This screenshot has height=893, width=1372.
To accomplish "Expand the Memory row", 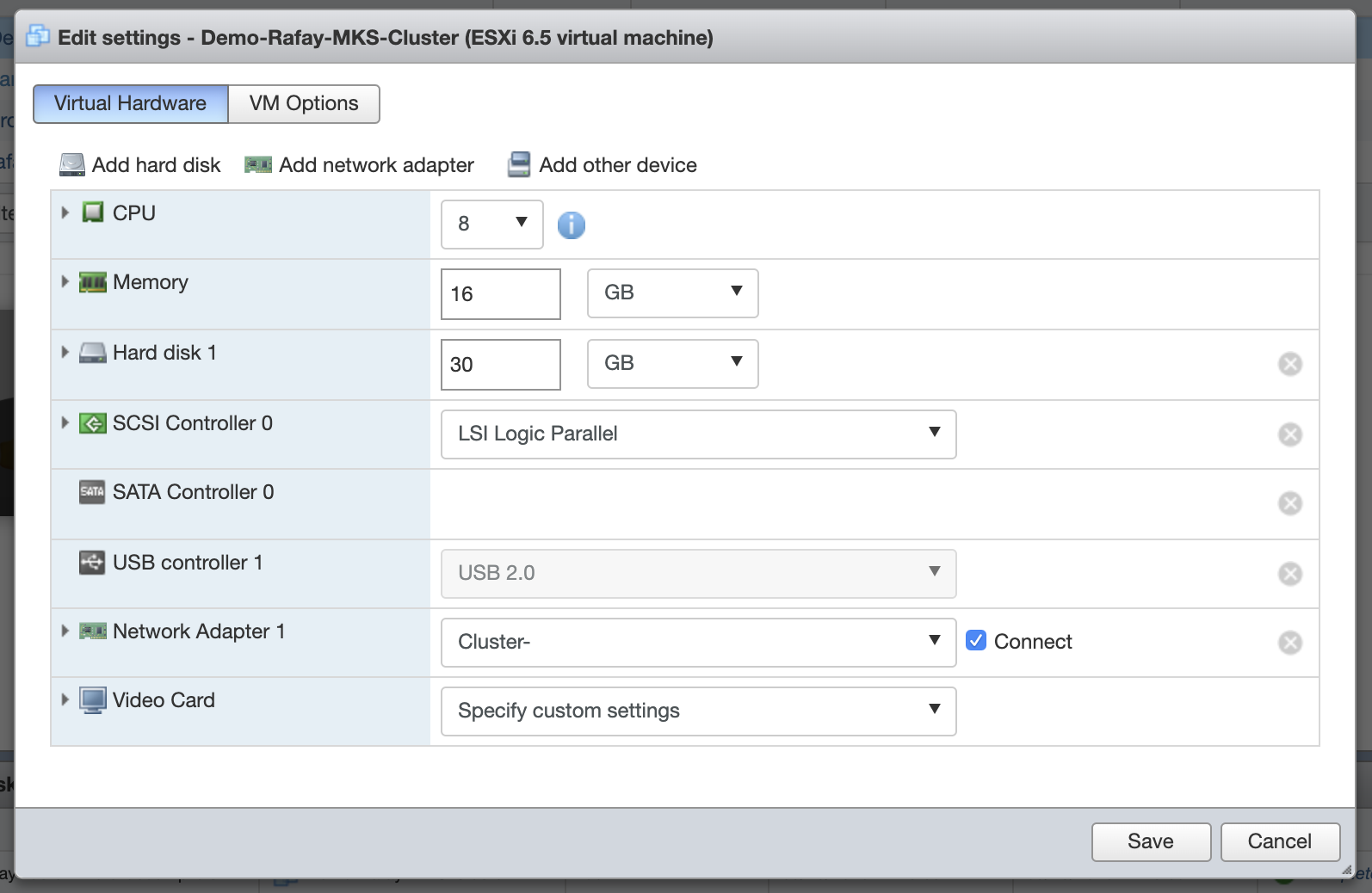I will (65, 281).
